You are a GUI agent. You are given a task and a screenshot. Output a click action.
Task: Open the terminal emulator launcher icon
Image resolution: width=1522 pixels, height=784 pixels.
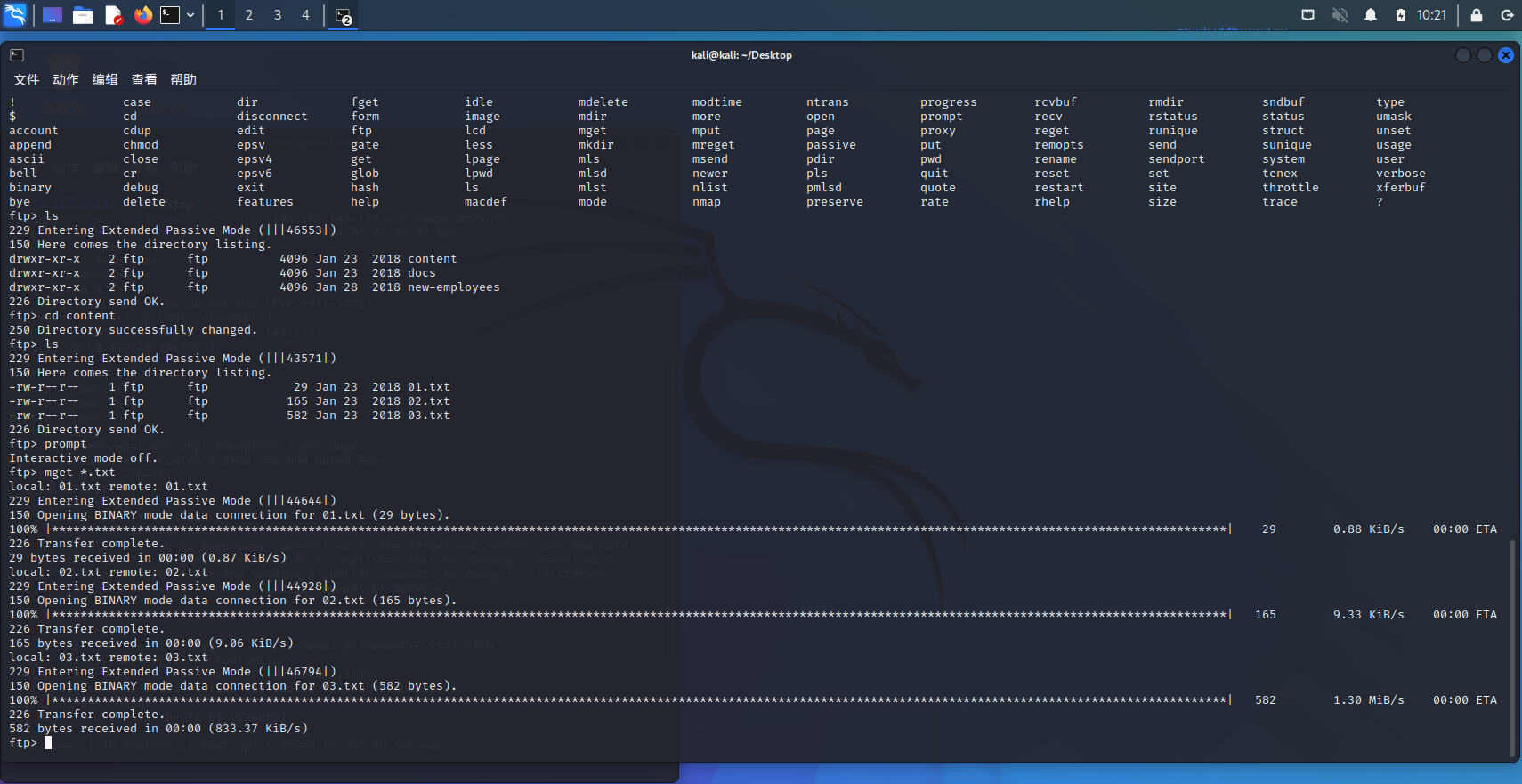[170, 15]
